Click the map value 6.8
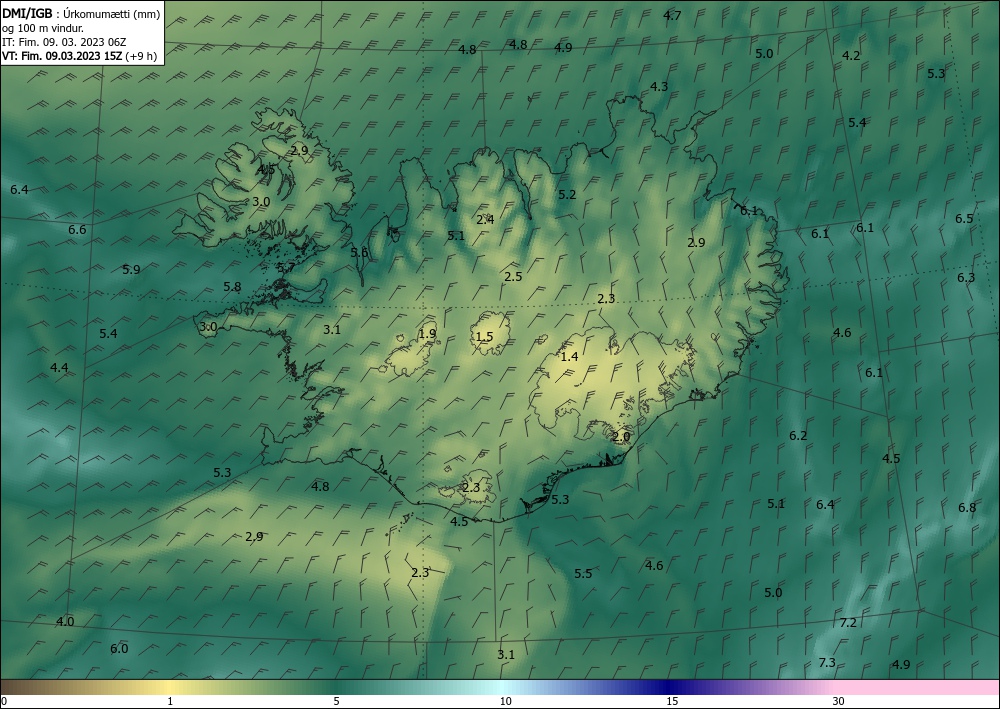This screenshot has height=709, width=1000. pos(967,508)
